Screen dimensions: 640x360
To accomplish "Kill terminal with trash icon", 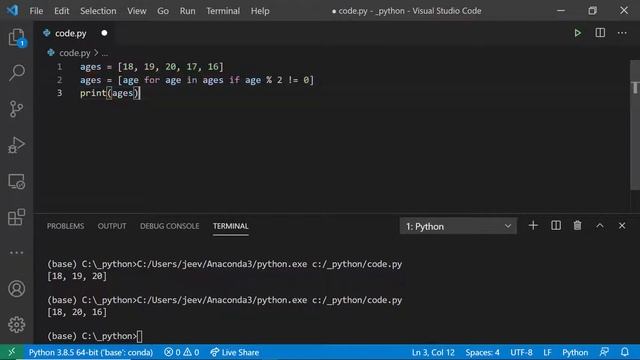I will click(x=578, y=226).
